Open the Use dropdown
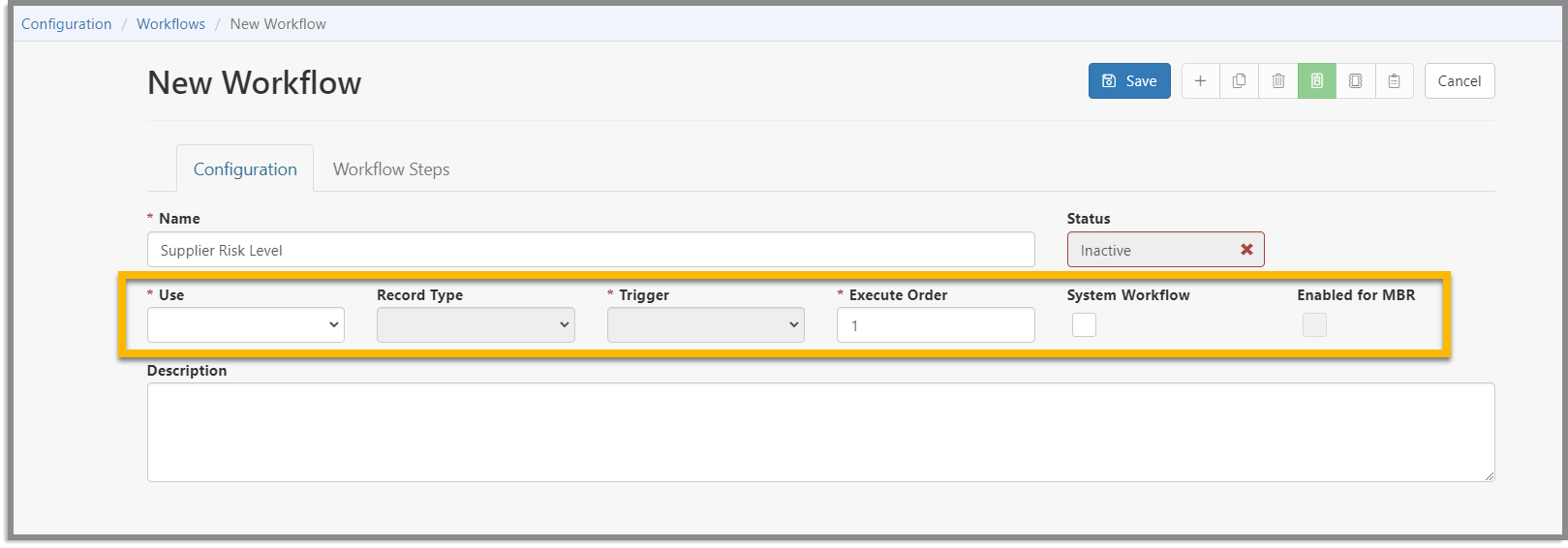 click(x=246, y=325)
